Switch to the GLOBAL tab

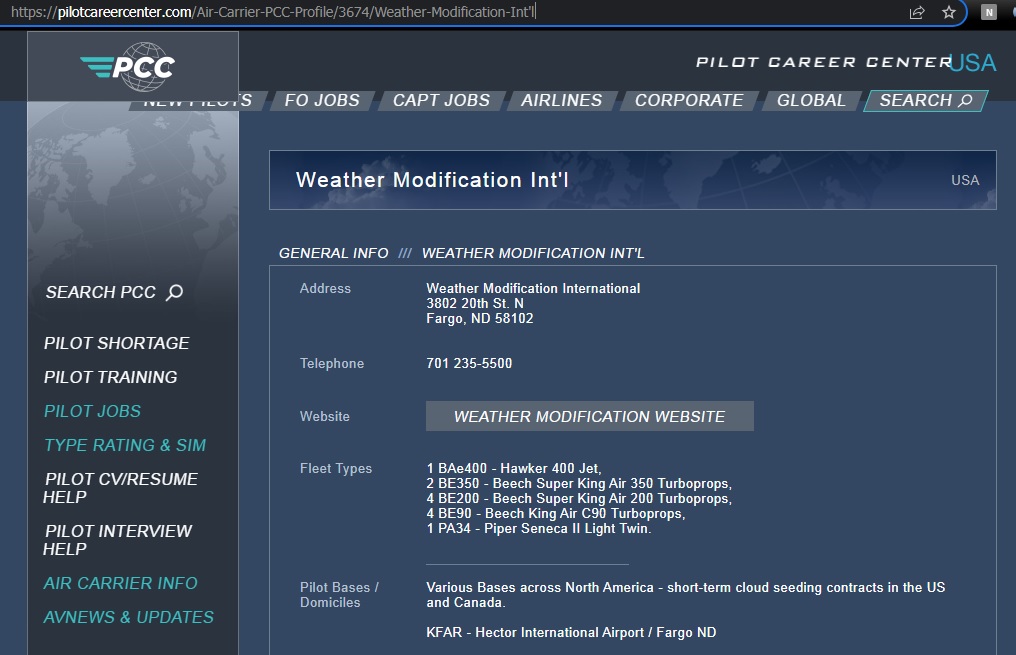click(810, 100)
